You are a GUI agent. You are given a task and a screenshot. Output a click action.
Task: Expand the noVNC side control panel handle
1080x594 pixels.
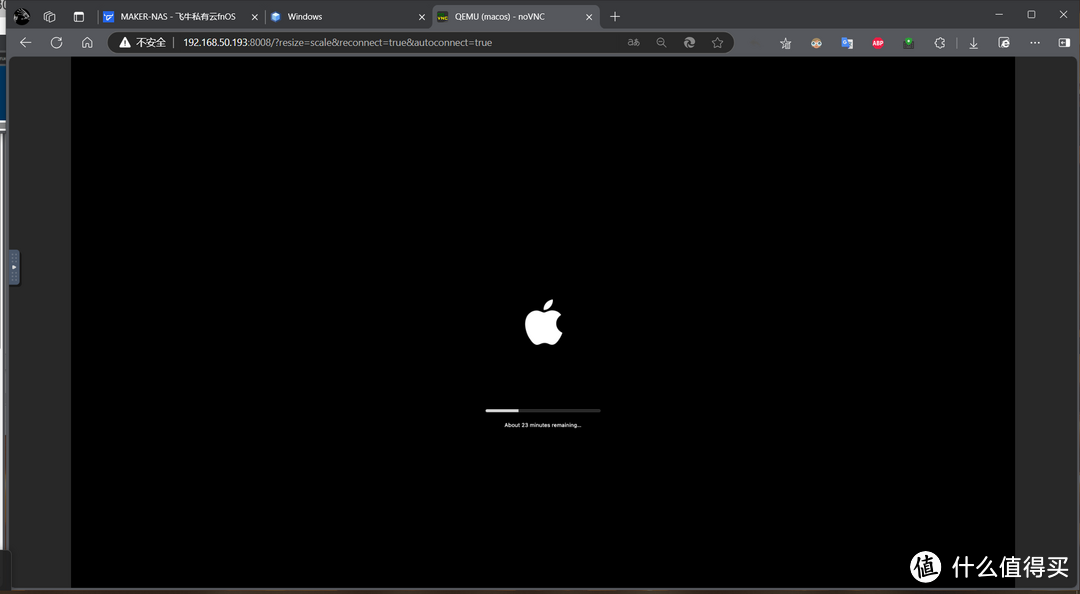(x=13, y=267)
